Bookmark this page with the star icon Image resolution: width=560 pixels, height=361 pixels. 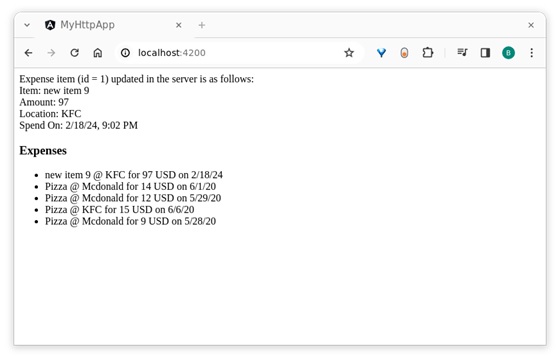[349, 53]
